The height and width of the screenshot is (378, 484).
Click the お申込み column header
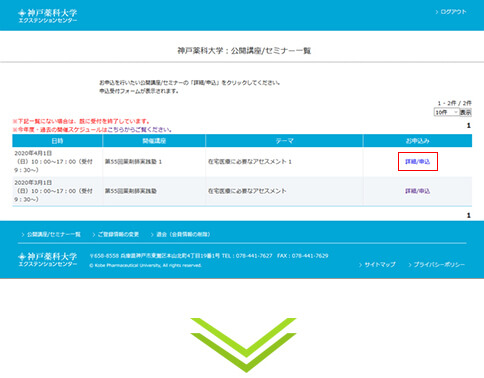417,141
